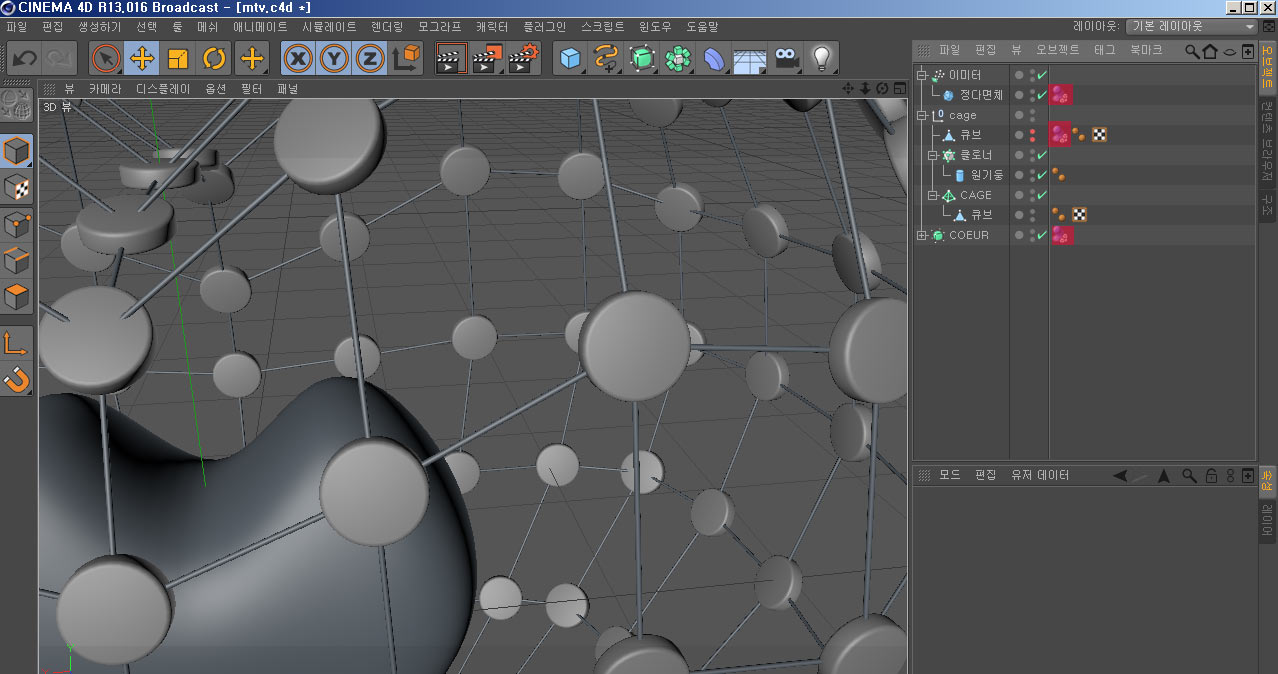Viewport: 1278px width, 674px height.
Task: Activate the Move tool
Action: click(142, 58)
